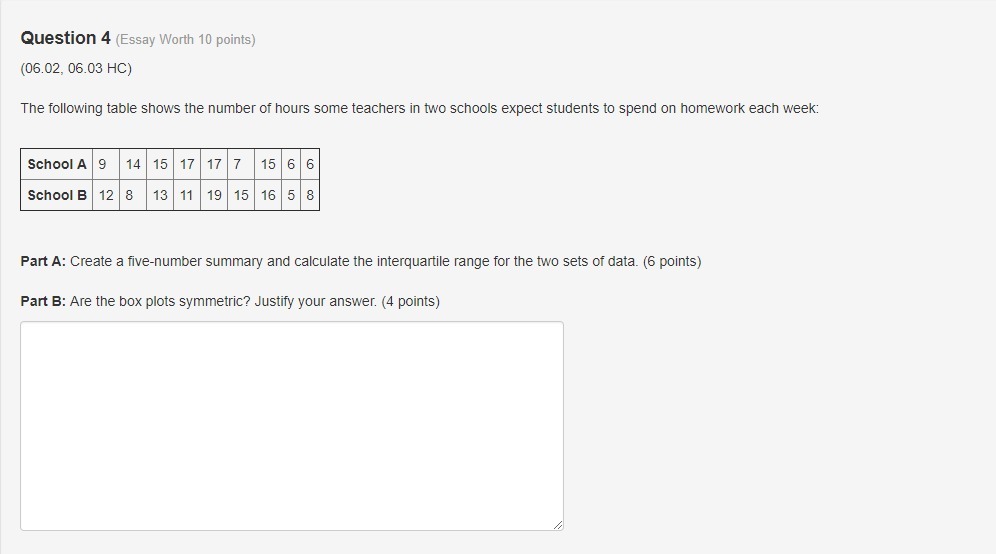Click the cell with value 5 in School B
Viewport: 996px width, 554px height.
pyautogui.click(x=291, y=195)
